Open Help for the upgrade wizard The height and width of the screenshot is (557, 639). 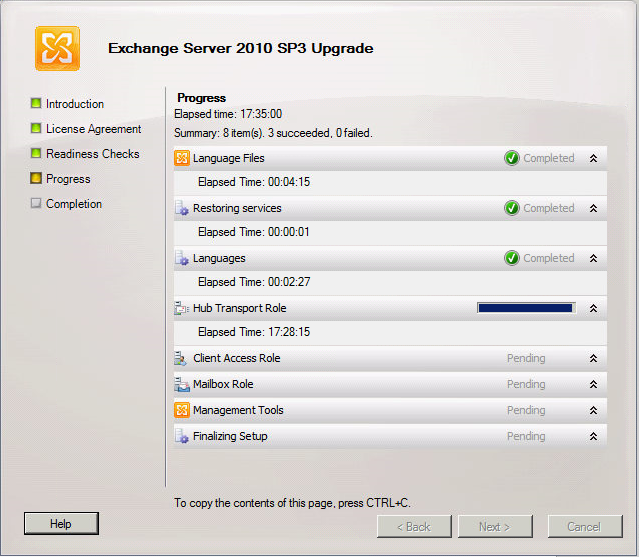61,524
